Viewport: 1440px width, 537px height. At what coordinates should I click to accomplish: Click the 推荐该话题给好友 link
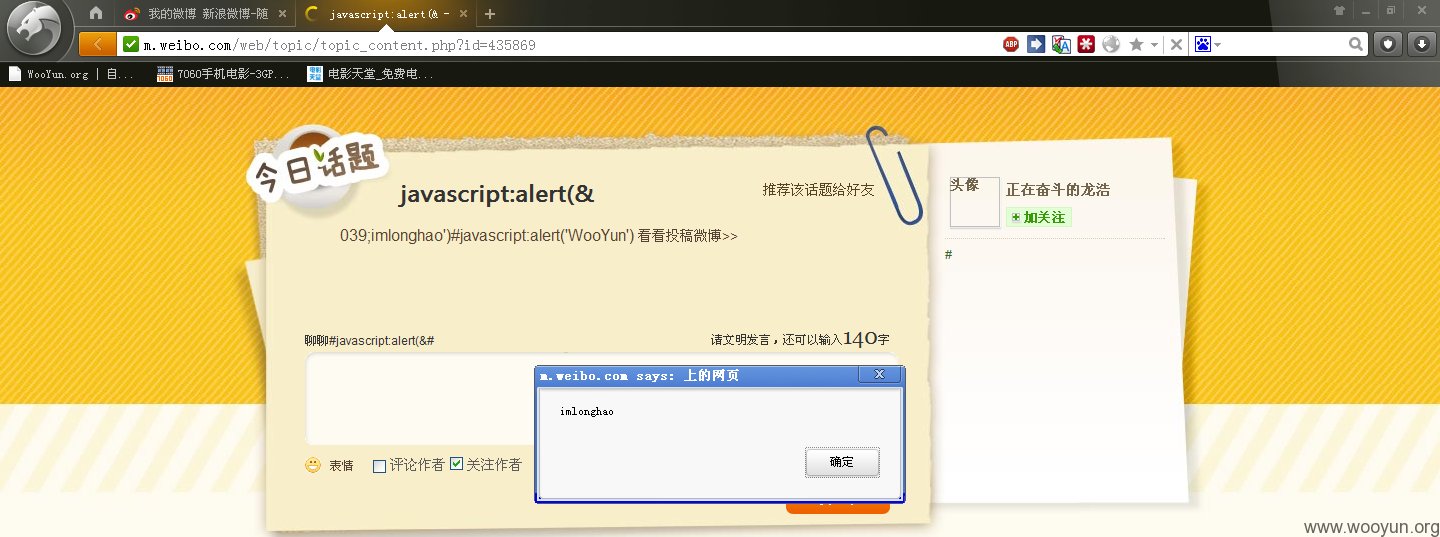pos(818,190)
